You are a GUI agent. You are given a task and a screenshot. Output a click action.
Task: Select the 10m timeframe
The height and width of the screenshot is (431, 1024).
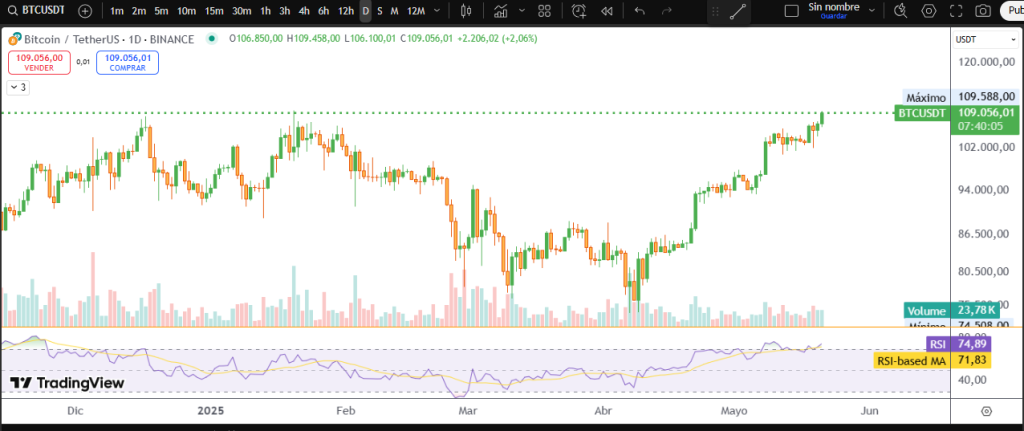[186, 10]
